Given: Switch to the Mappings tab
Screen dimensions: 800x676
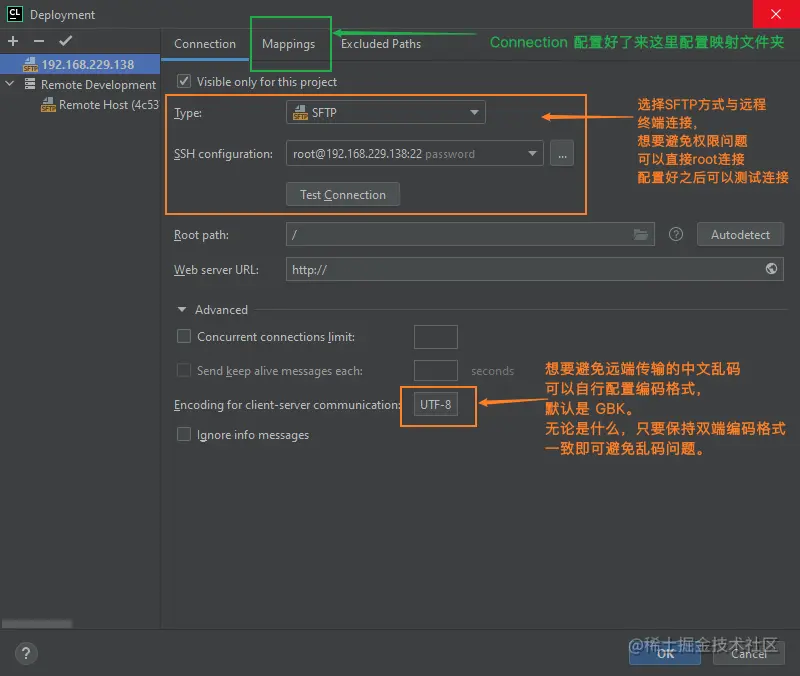Looking at the screenshot, I should 289,44.
